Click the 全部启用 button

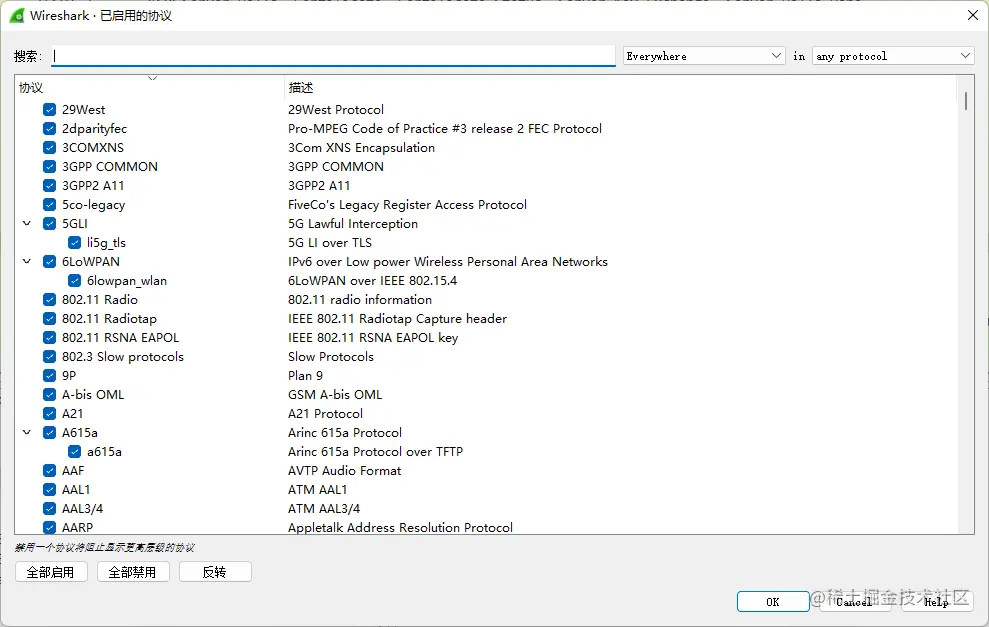(x=50, y=571)
